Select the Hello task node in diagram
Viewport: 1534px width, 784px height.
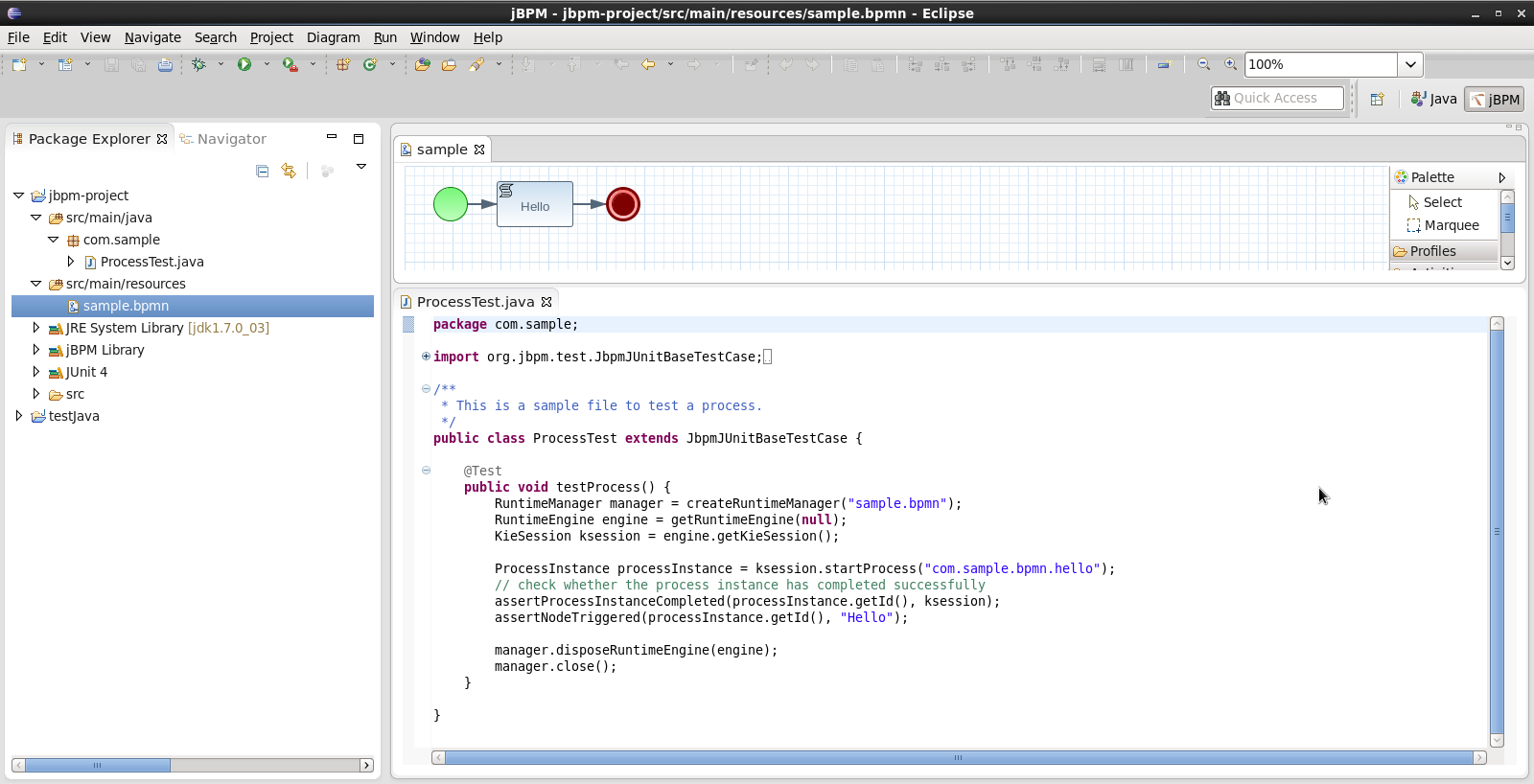coord(535,205)
